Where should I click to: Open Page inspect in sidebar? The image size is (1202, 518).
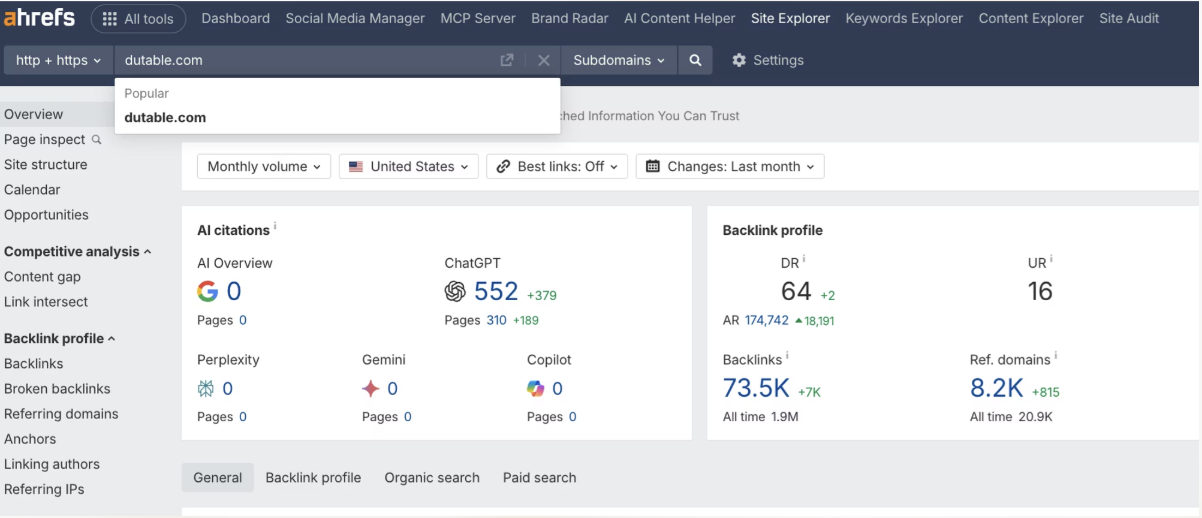coord(52,139)
